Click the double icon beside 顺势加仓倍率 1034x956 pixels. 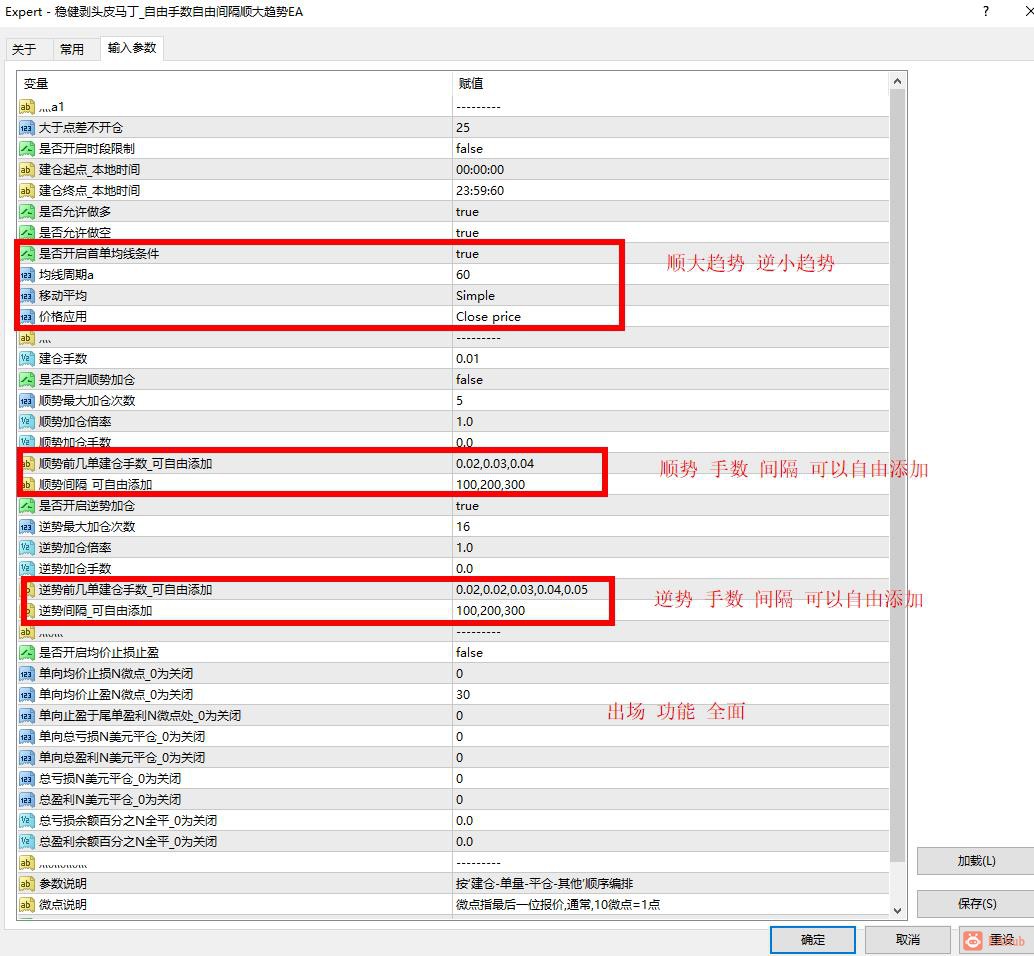pos(26,422)
